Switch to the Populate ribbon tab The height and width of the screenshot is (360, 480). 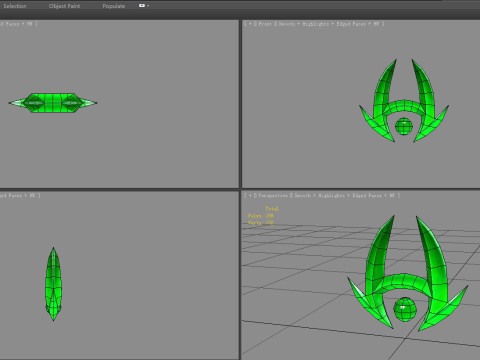pos(114,6)
